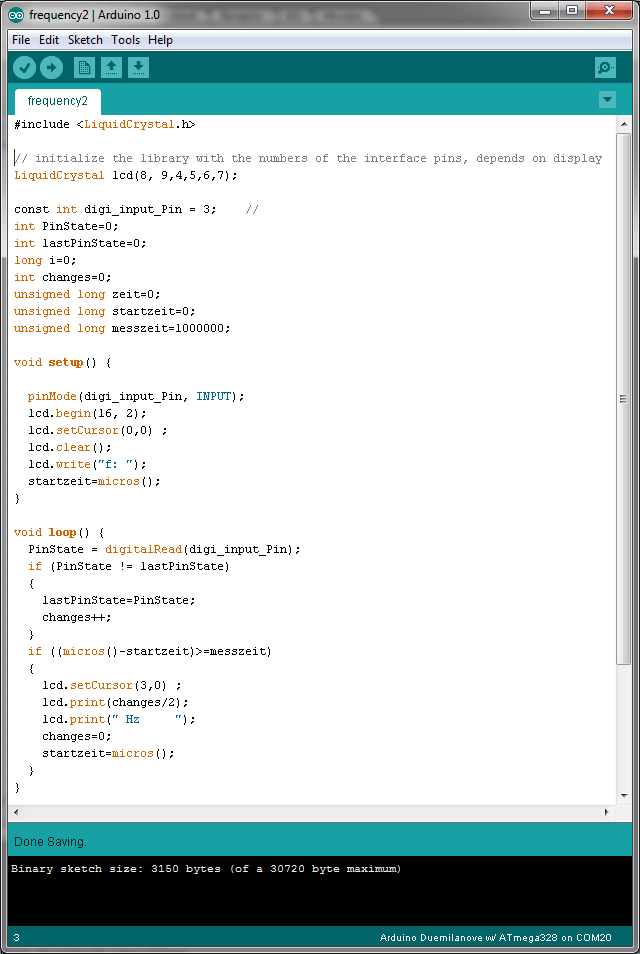The width and height of the screenshot is (640, 954).
Task: Select the frequency2 sketch tab
Action: pyautogui.click(x=58, y=101)
